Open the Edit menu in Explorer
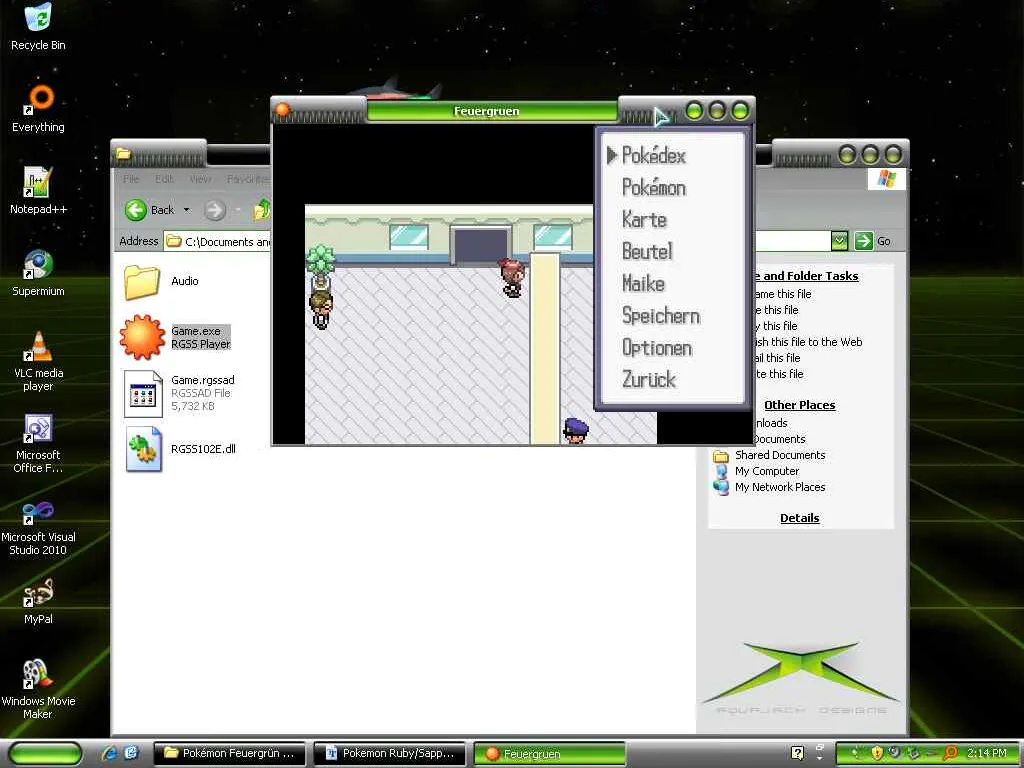 (x=164, y=179)
